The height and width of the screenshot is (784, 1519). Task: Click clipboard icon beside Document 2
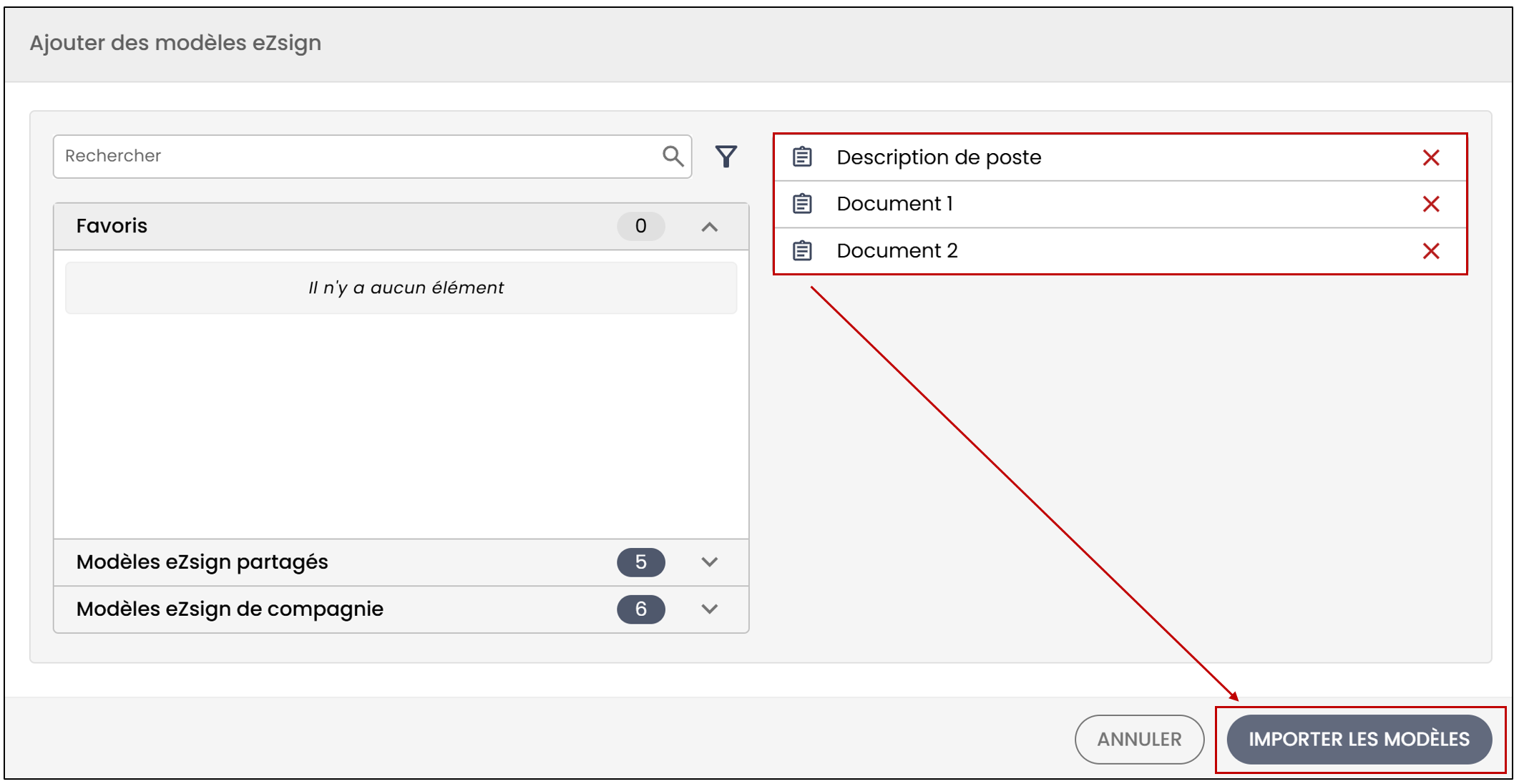coord(802,250)
